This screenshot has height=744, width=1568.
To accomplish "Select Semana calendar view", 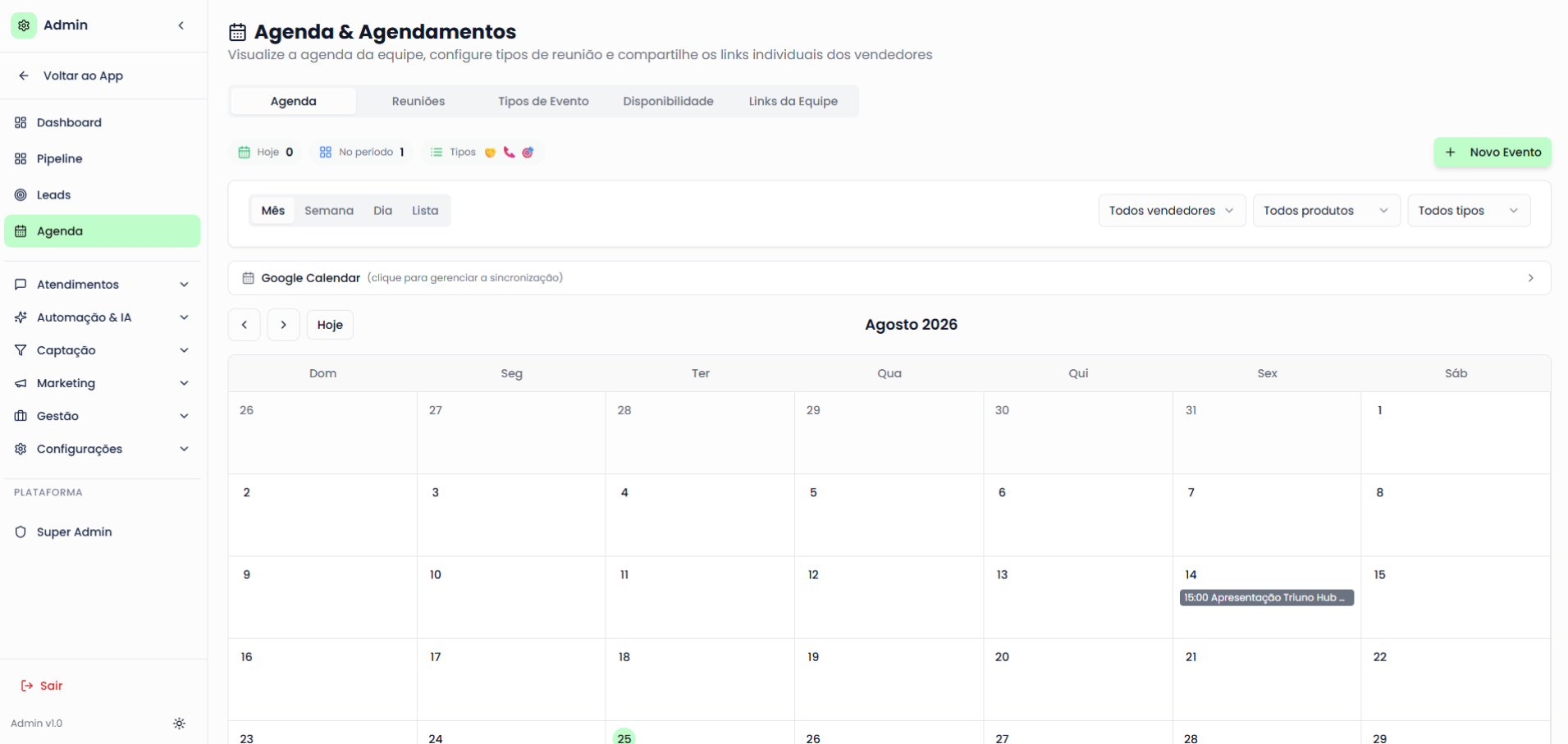I will pos(329,211).
